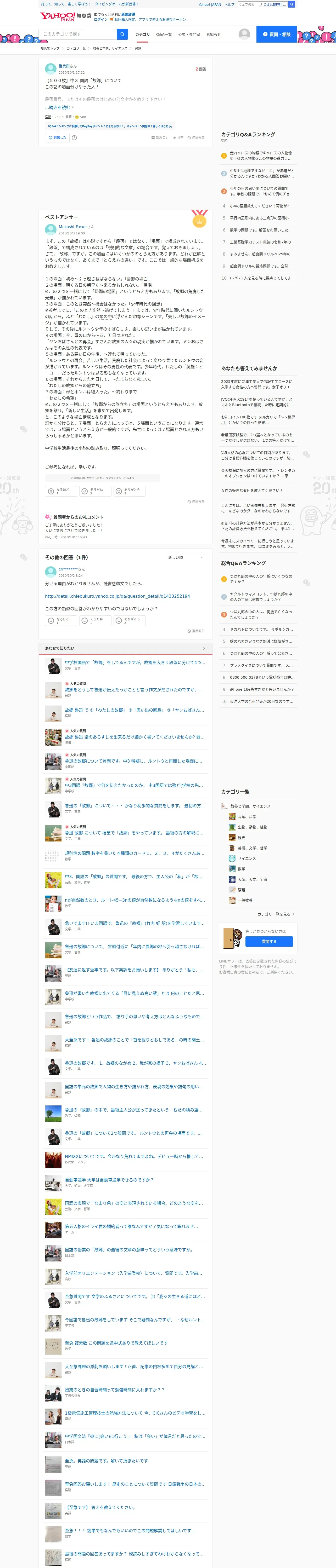This screenshot has height=1568, width=336.
Task: Open ranking item iPhone 16e高すぎだと思いませんか
Action: click(x=262, y=689)
